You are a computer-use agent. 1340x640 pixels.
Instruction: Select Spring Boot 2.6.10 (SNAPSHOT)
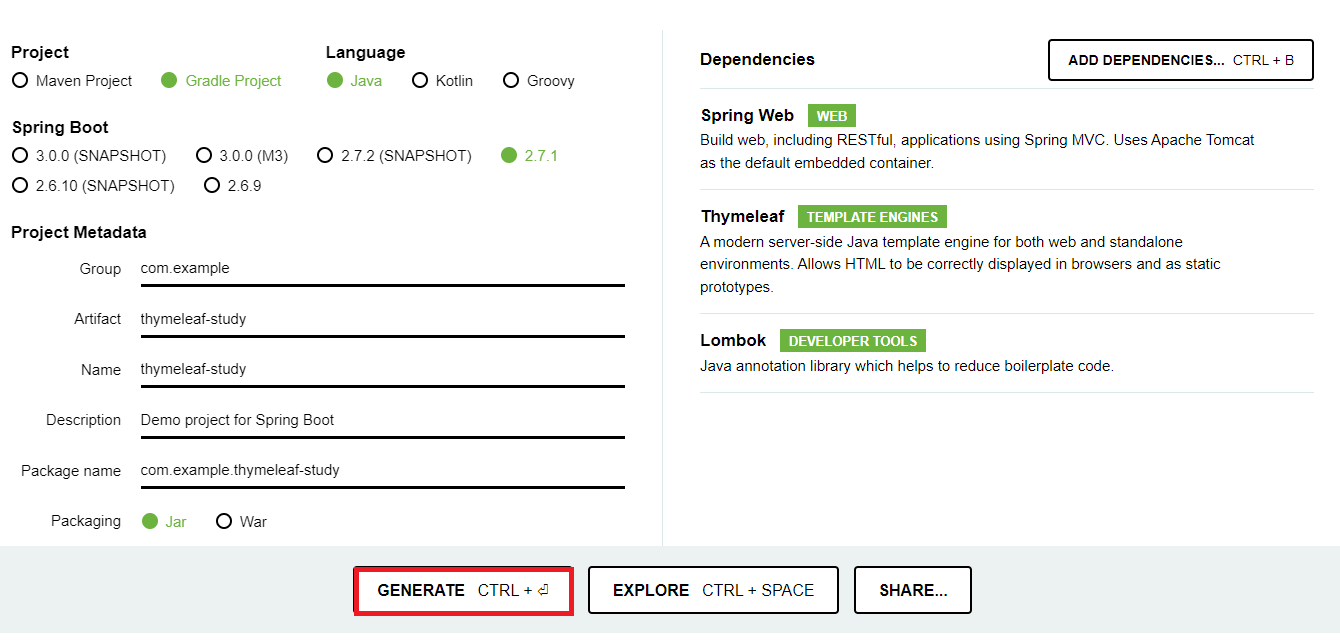coord(93,186)
